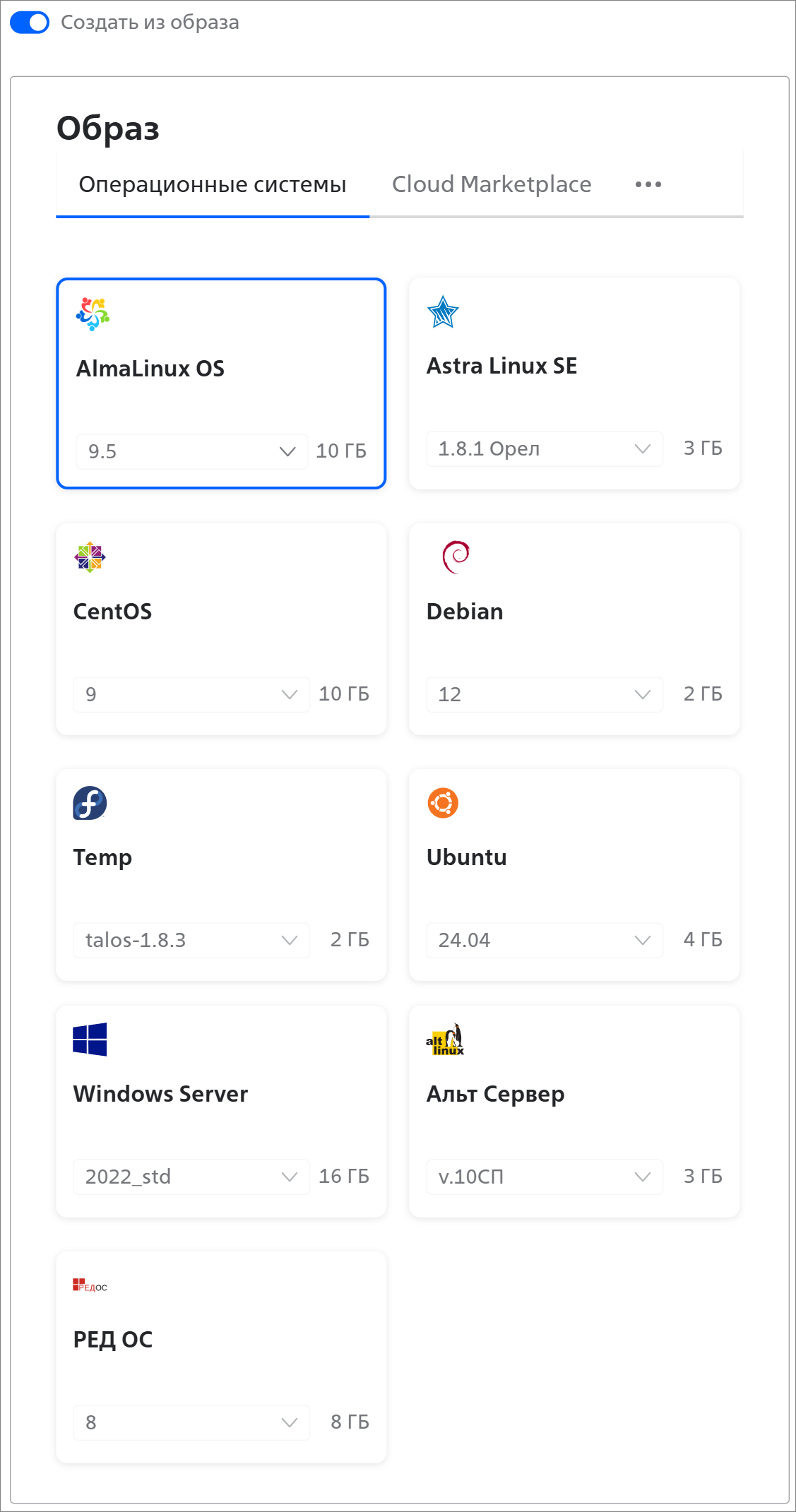Image resolution: width=796 pixels, height=1512 pixels.
Task: Click the CentOS logo icon
Action: click(x=90, y=557)
